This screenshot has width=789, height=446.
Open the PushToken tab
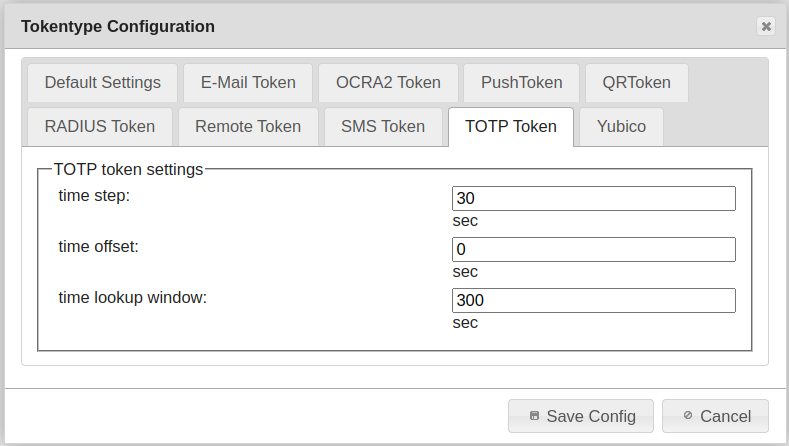pos(521,82)
